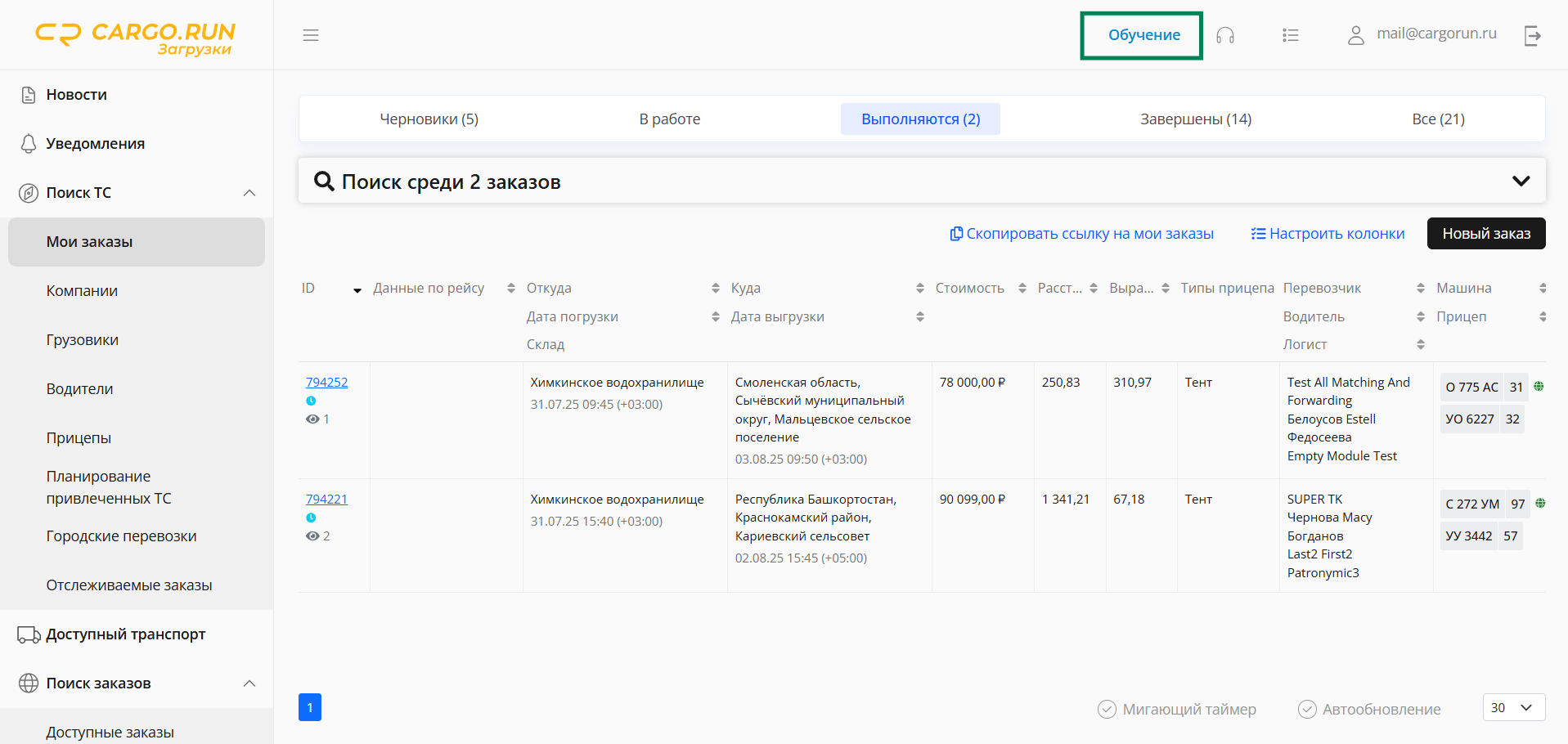Click green globe icon for order 794252
This screenshot has width=1568, height=744.
1539,387
